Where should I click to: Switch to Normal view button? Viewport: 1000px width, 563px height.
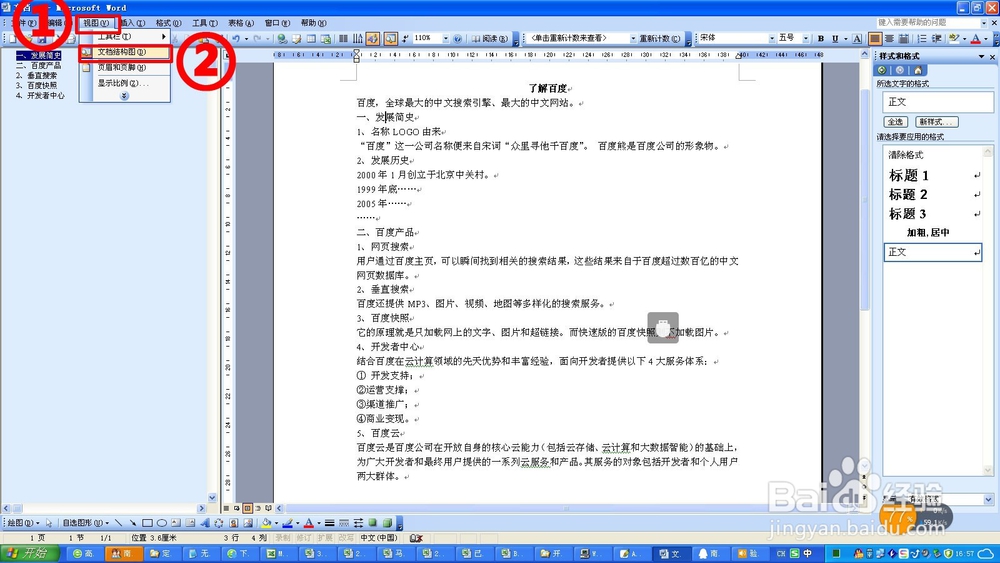point(226,508)
